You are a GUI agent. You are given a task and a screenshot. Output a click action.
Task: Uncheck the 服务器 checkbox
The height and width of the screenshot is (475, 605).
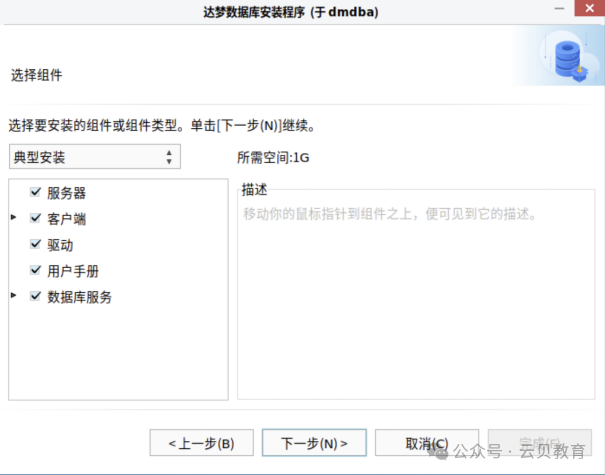[x=35, y=192]
